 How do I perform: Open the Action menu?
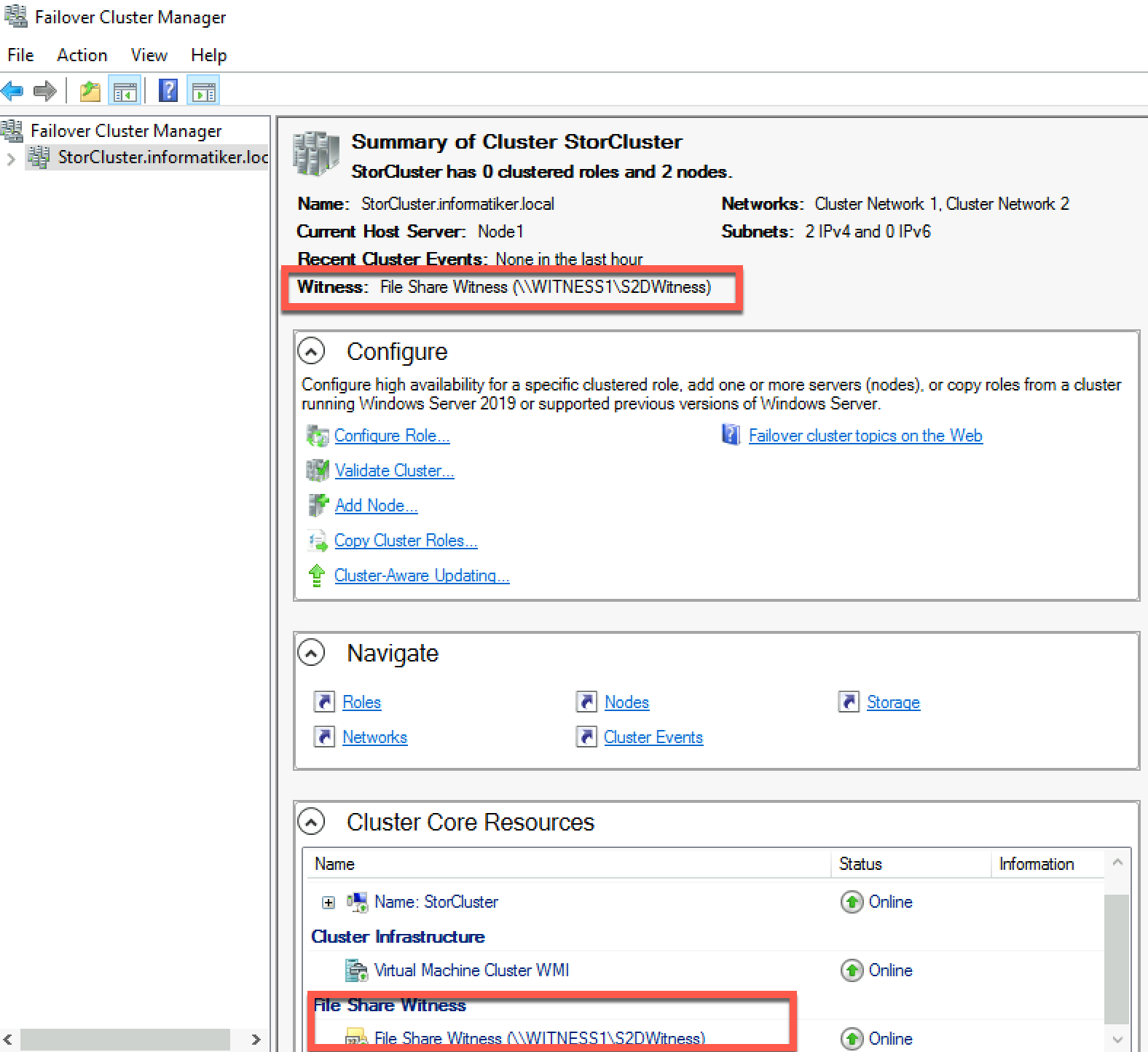(82, 55)
